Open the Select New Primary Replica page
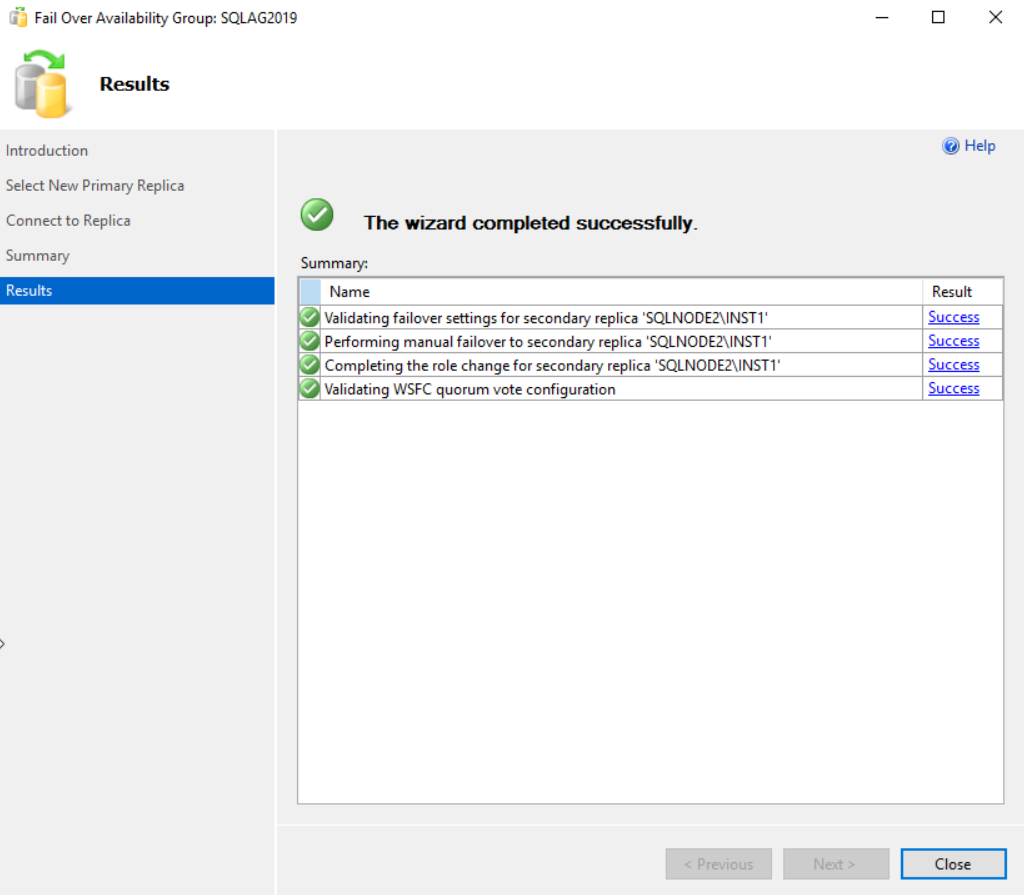 click(95, 185)
